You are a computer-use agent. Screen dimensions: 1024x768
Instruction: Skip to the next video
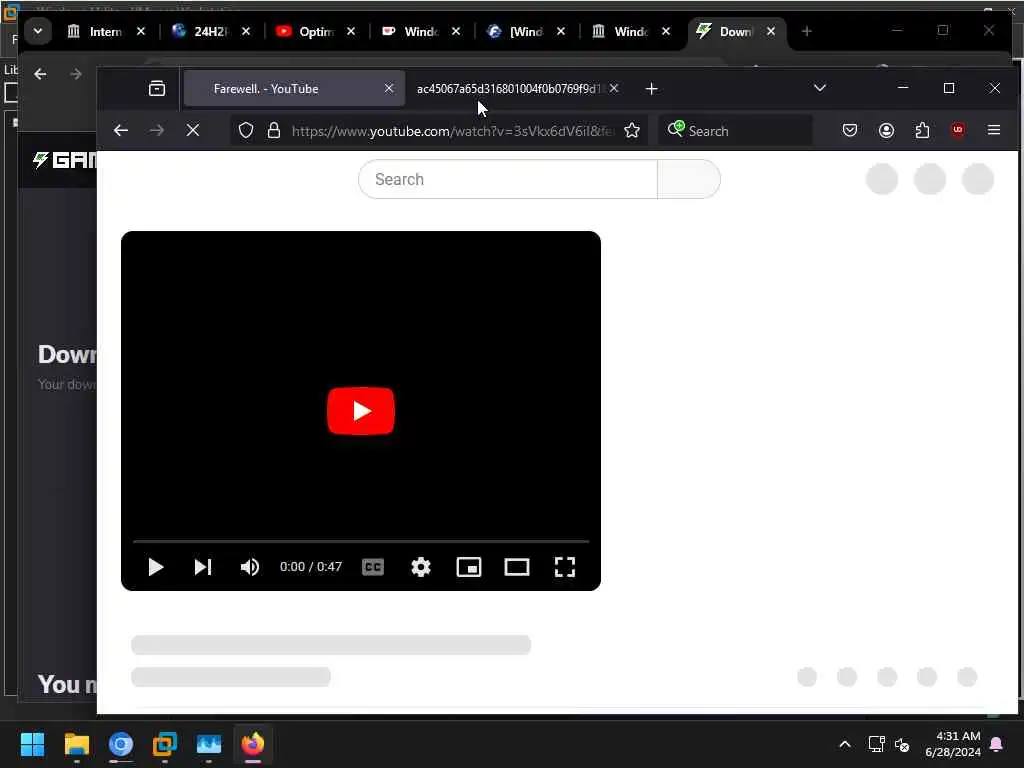click(x=203, y=567)
